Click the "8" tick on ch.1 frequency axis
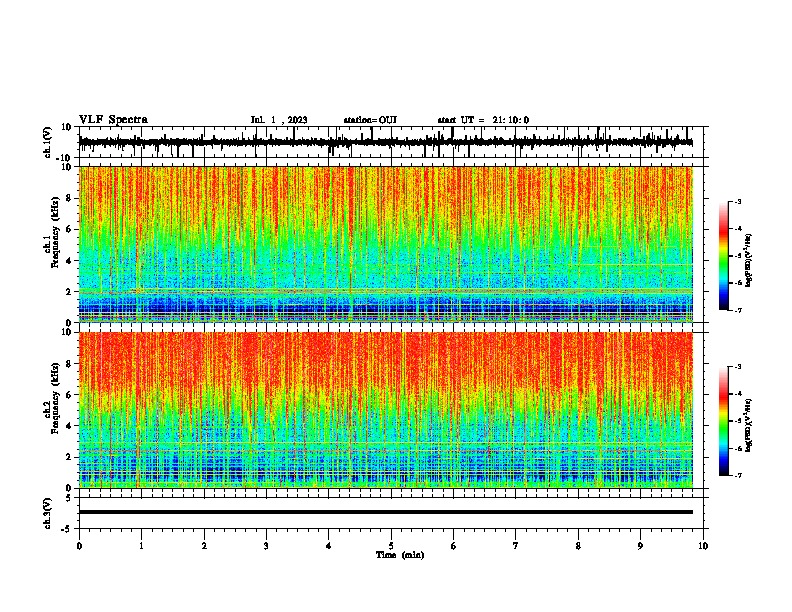Image resolution: width=792 pixels, height=612 pixels. click(70, 198)
